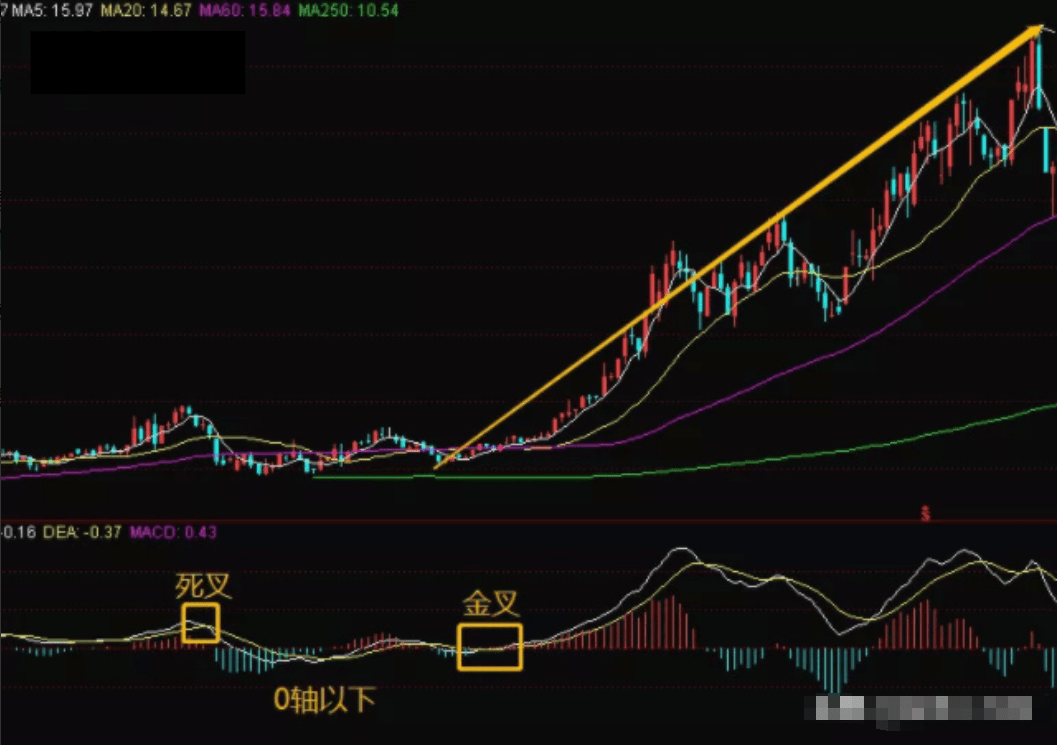Click the 金叉 yellow highlight box

[x=490, y=647]
